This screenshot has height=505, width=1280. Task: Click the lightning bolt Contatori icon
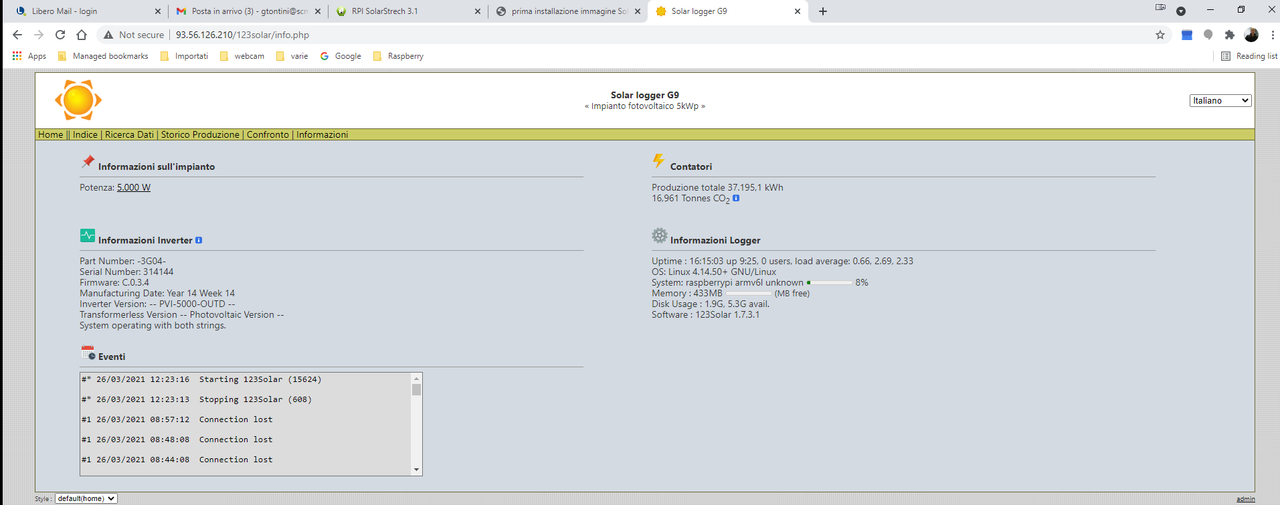658,161
